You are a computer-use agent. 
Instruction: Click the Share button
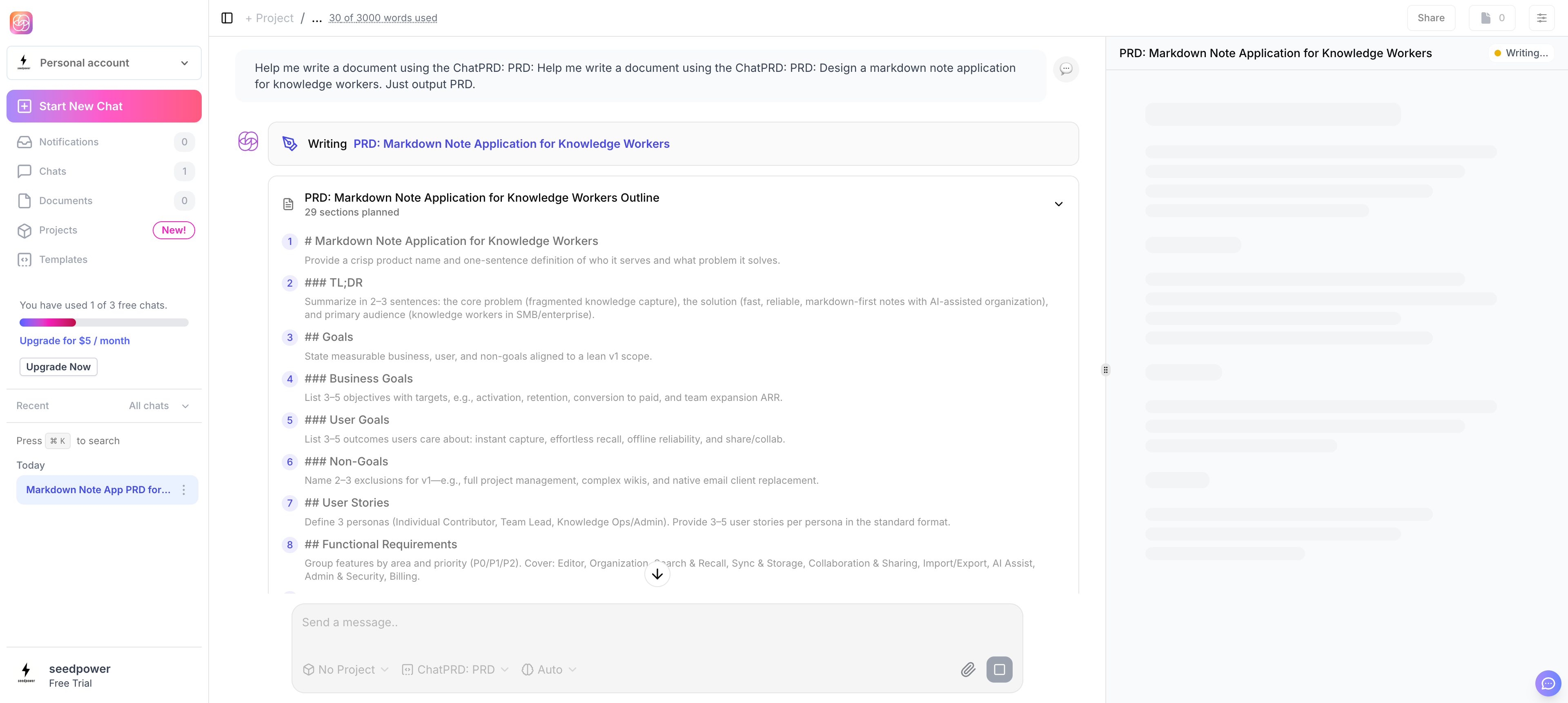click(1431, 18)
